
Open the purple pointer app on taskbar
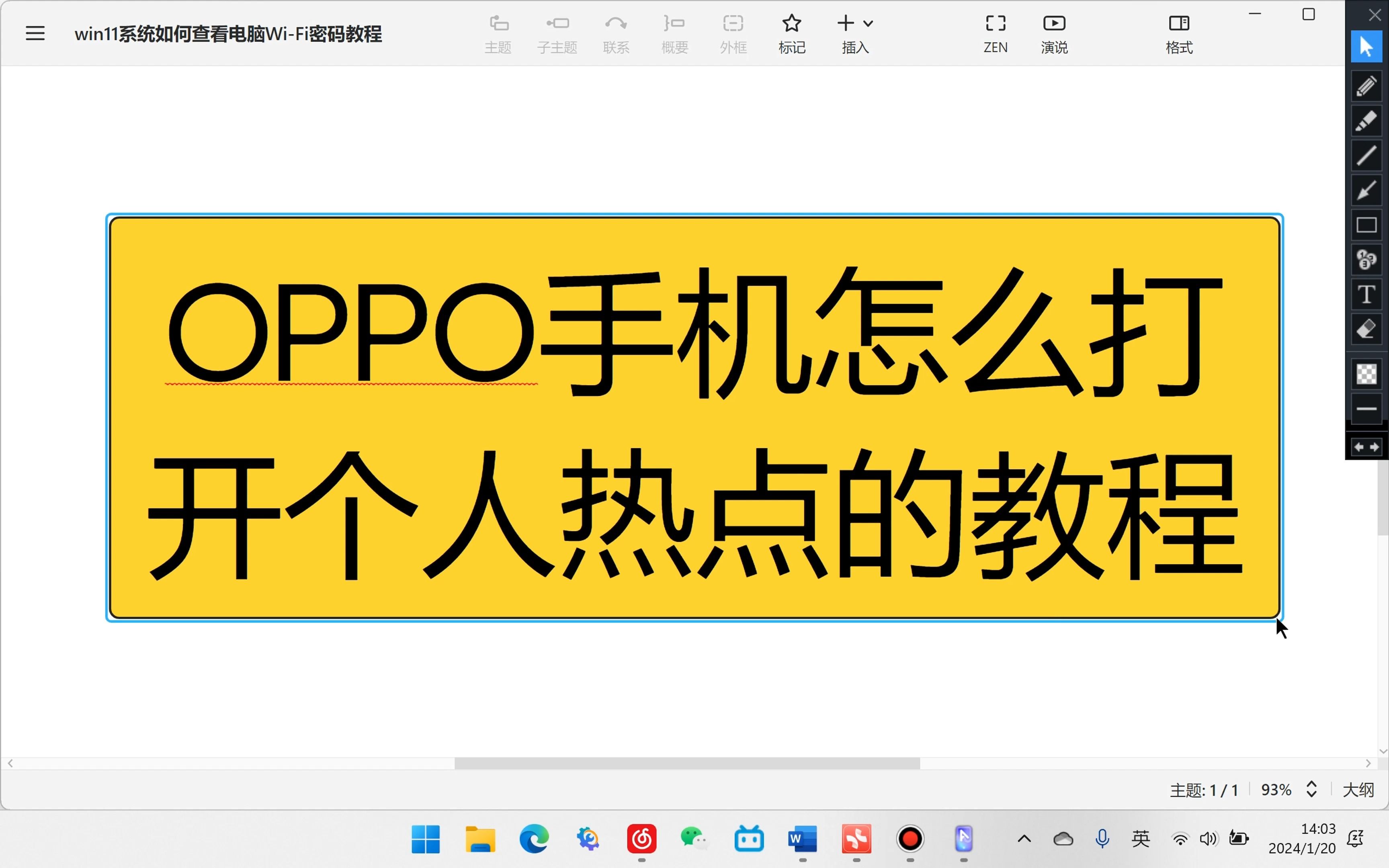[x=964, y=839]
